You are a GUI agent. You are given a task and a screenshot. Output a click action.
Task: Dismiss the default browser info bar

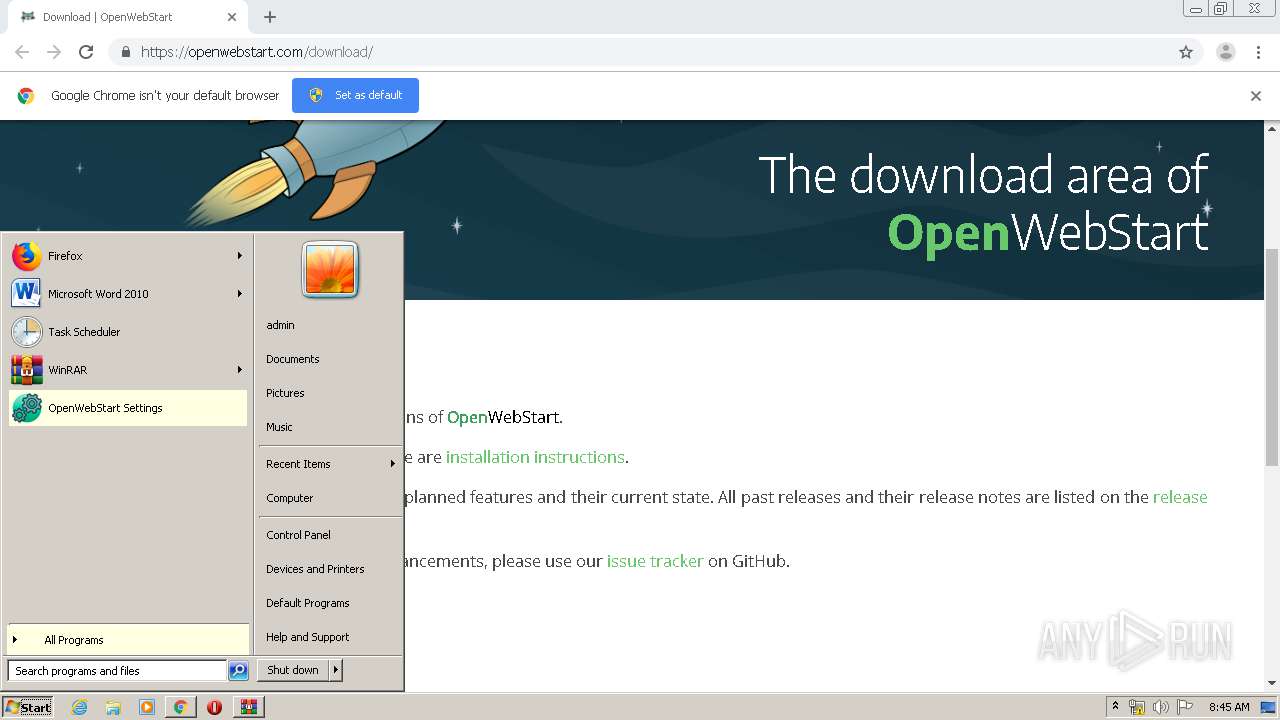pyautogui.click(x=1256, y=96)
